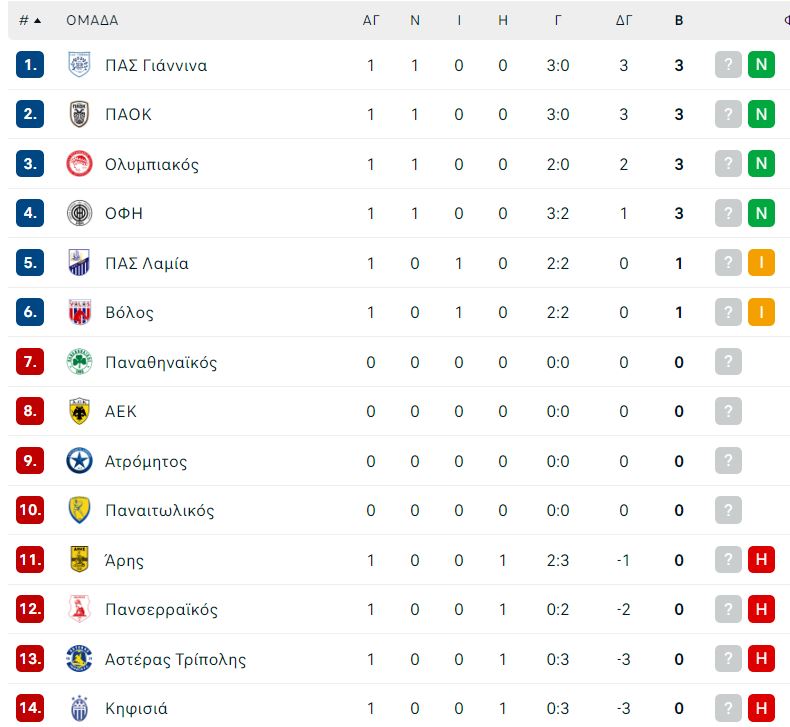
Task: Click the Άρης yellow shield badge
Action: [x=79, y=560]
